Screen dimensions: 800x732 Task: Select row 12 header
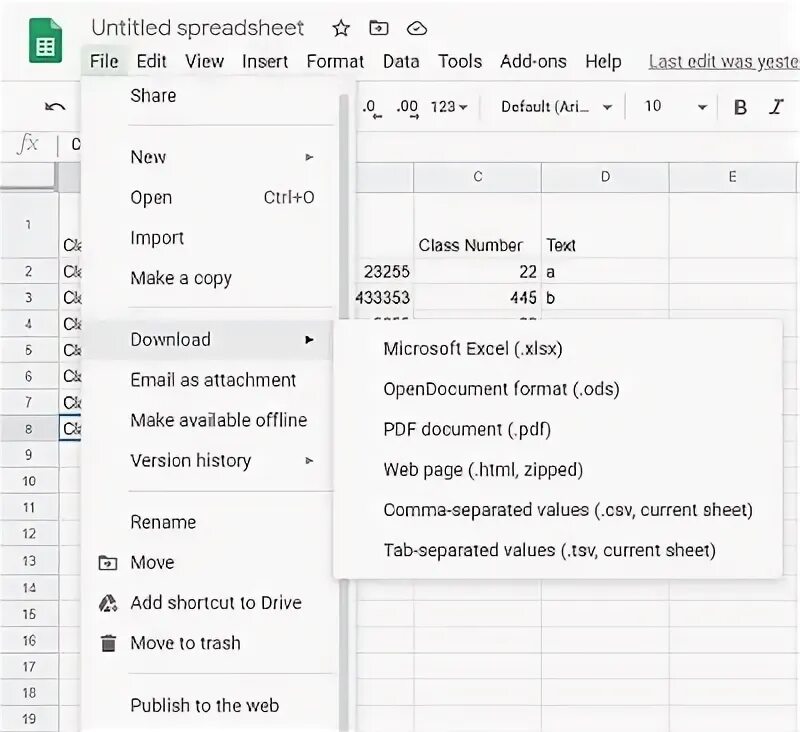pyautogui.click(x=29, y=534)
